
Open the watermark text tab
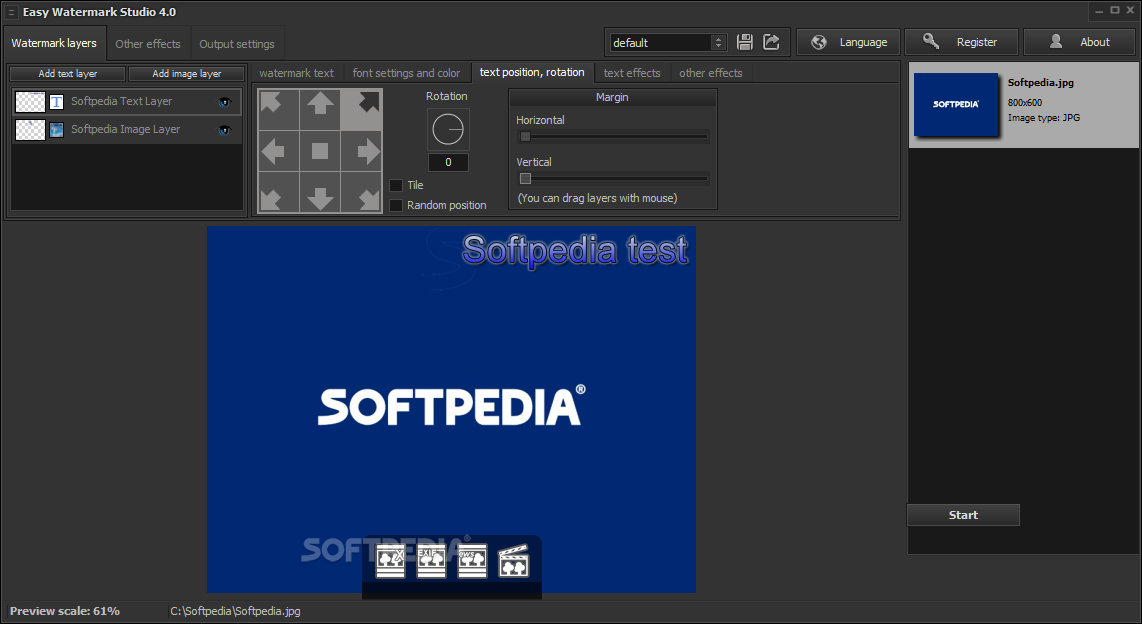pos(296,73)
